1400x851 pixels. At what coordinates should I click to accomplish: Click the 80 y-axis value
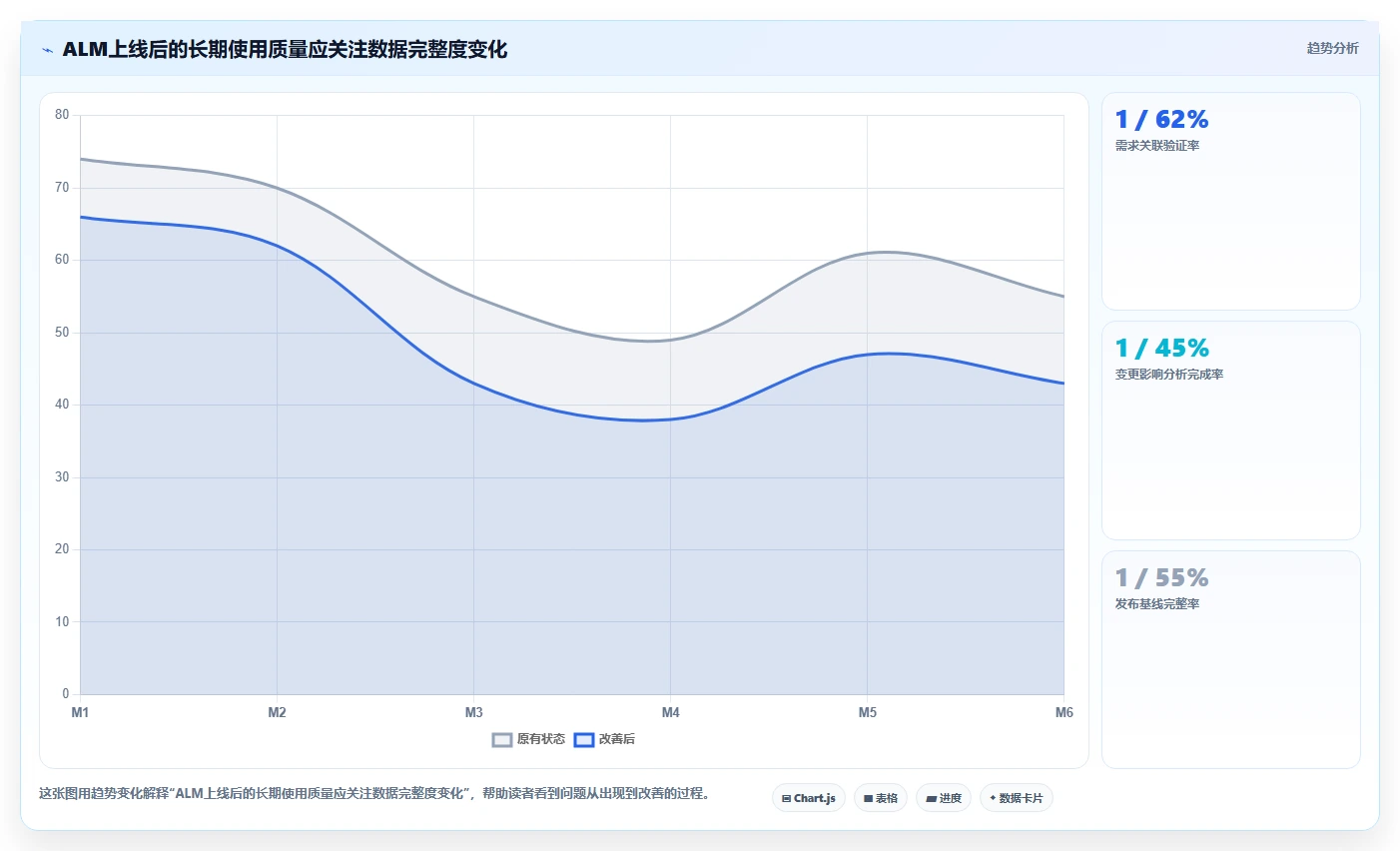(x=62, y=115)
